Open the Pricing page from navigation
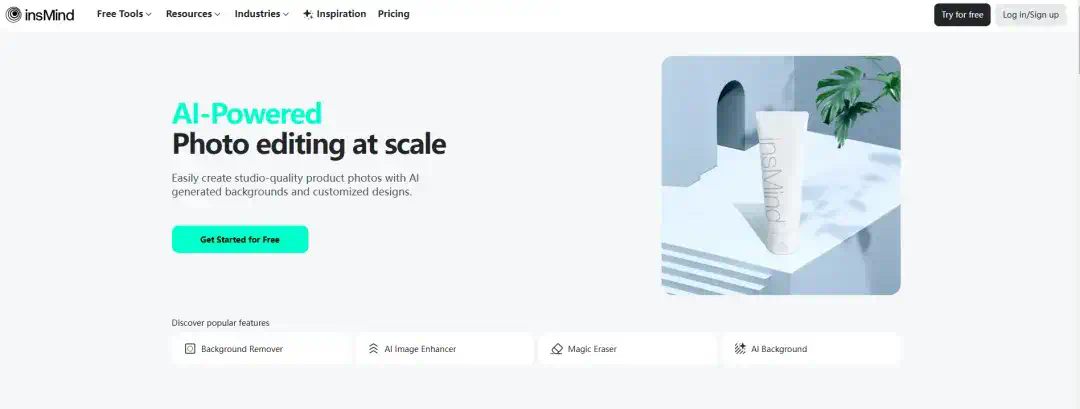Viewport: 1080px width, 409px height. [x=393, y=14]
